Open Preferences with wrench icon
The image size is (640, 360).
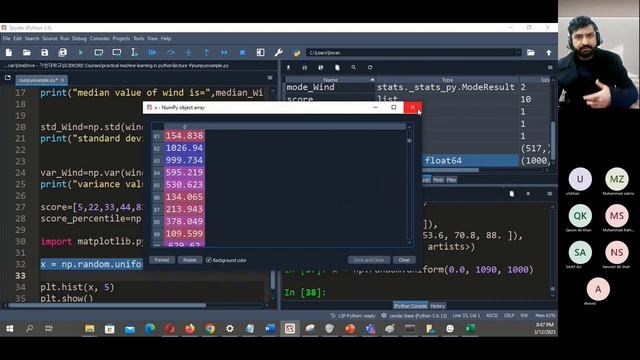[x=278, y=53]
